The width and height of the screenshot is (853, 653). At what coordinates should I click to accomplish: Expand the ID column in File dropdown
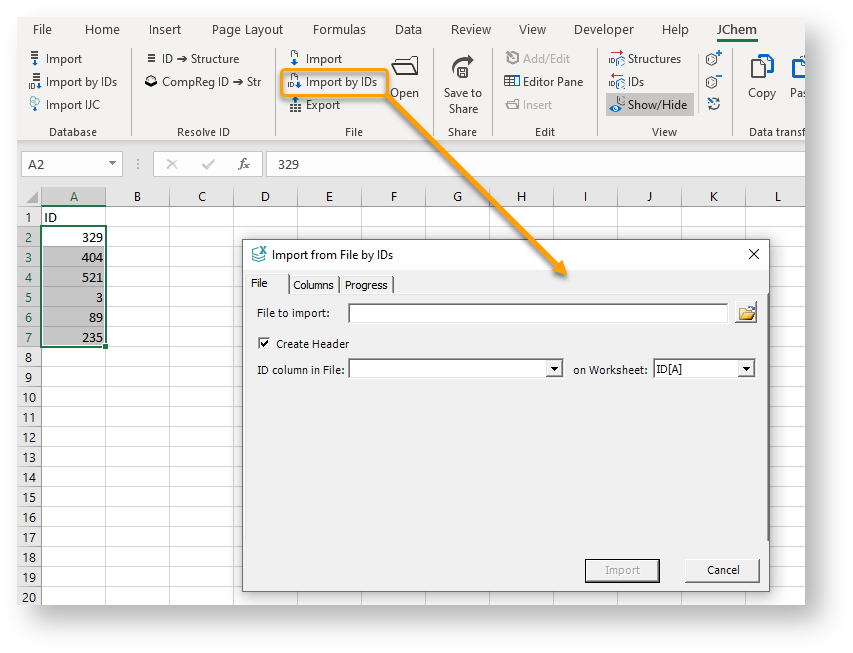click(555, 369)
